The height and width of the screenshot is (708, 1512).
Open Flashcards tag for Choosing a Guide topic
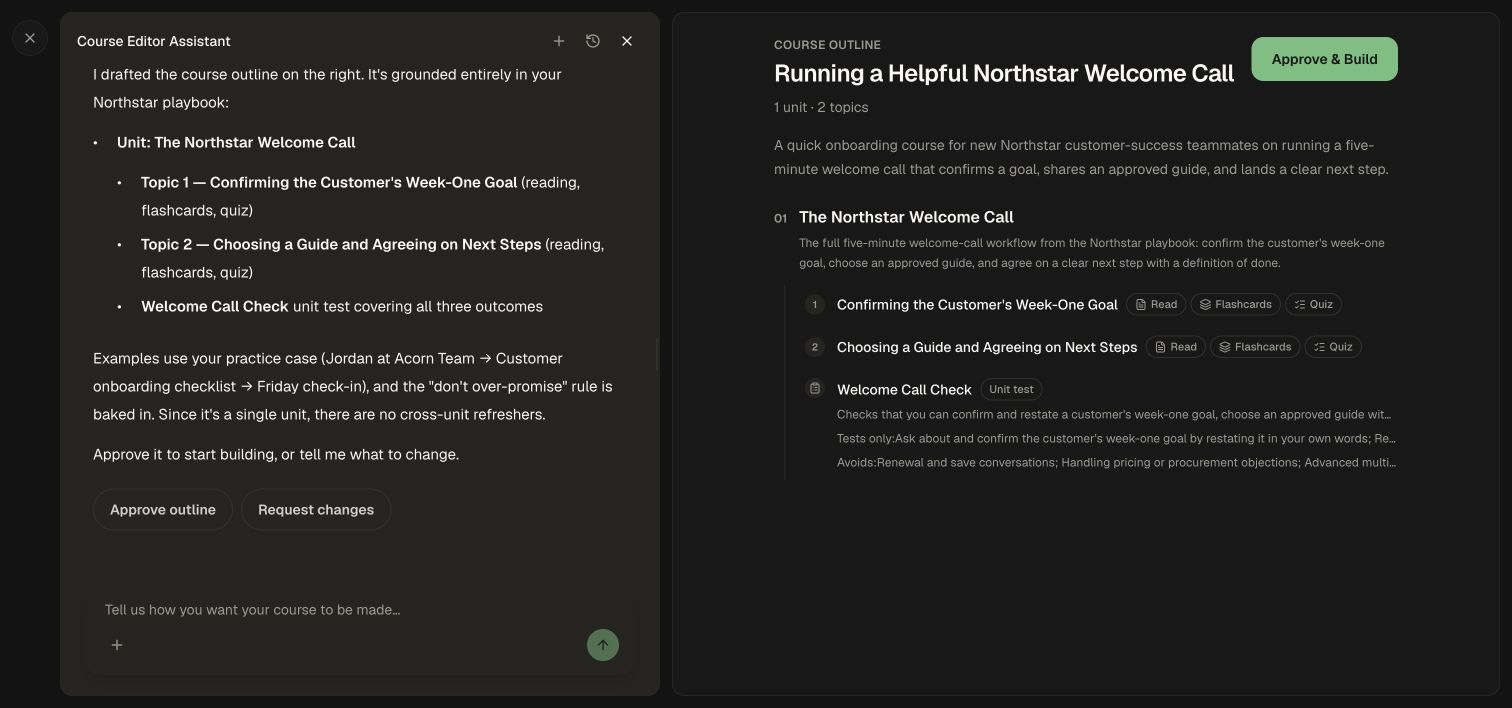click(1255, 347)
